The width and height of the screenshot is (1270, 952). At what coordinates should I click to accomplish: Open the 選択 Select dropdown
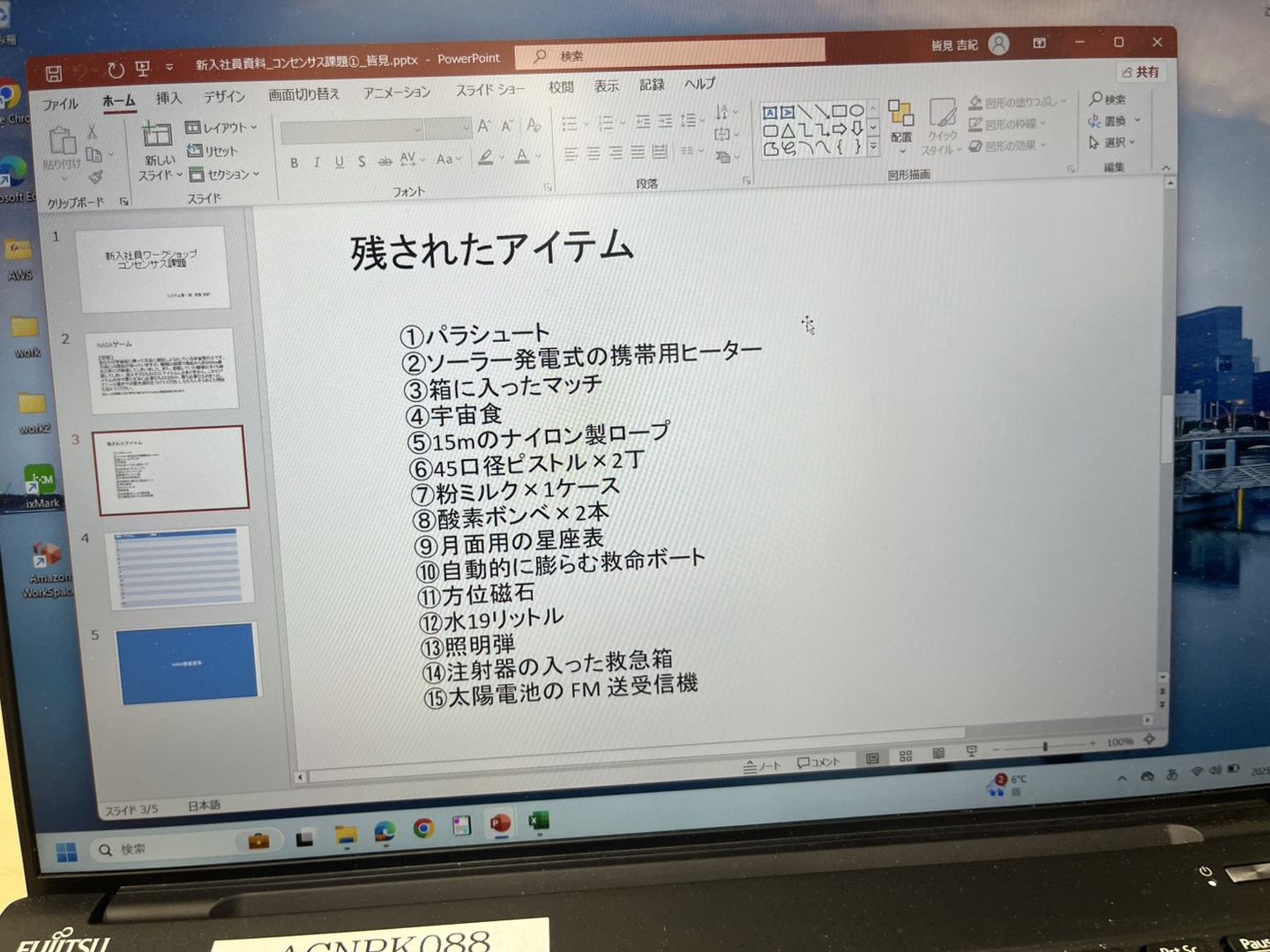1113,142
